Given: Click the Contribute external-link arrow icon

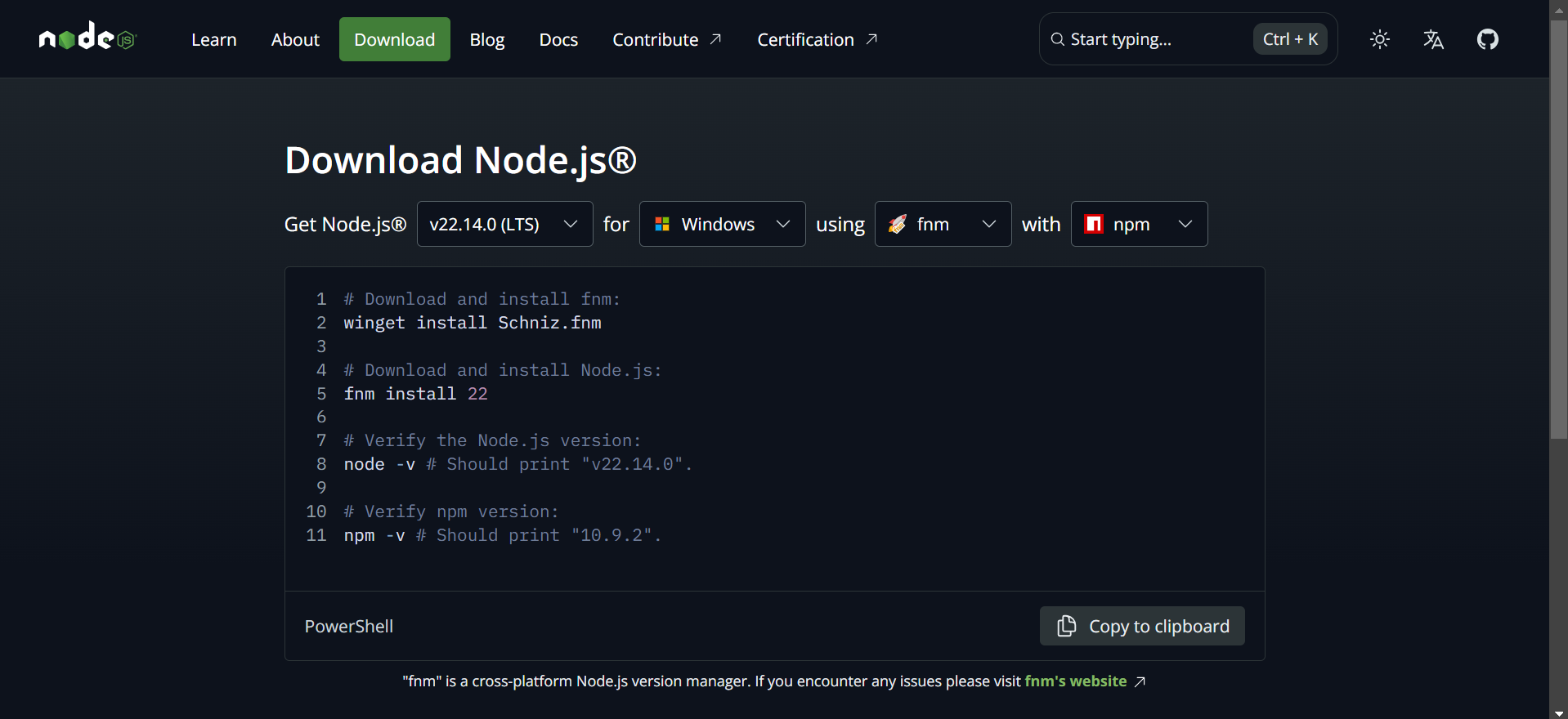Looking at the screenshot, I should [715, 39].
